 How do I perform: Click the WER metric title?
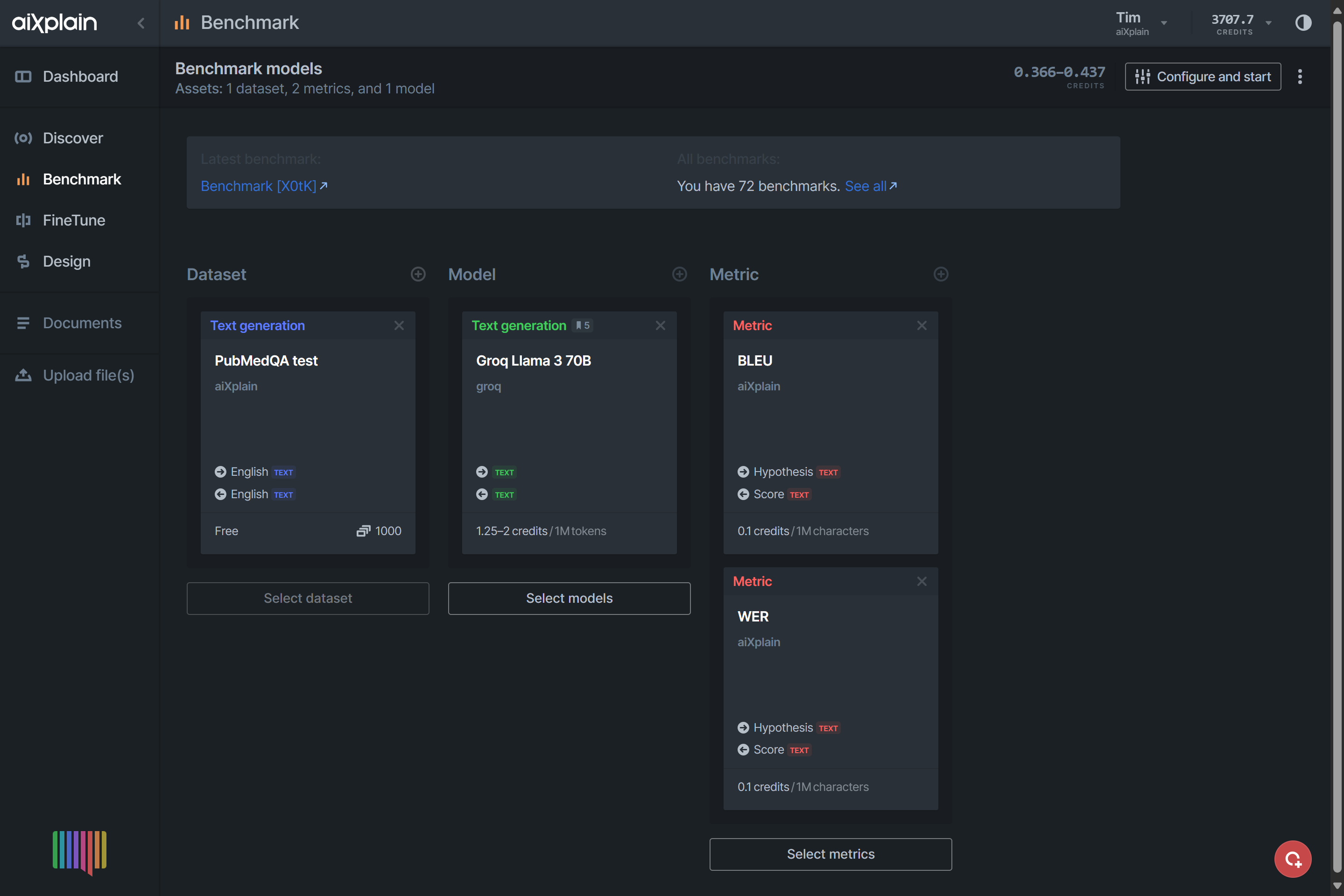pos(753,617)
